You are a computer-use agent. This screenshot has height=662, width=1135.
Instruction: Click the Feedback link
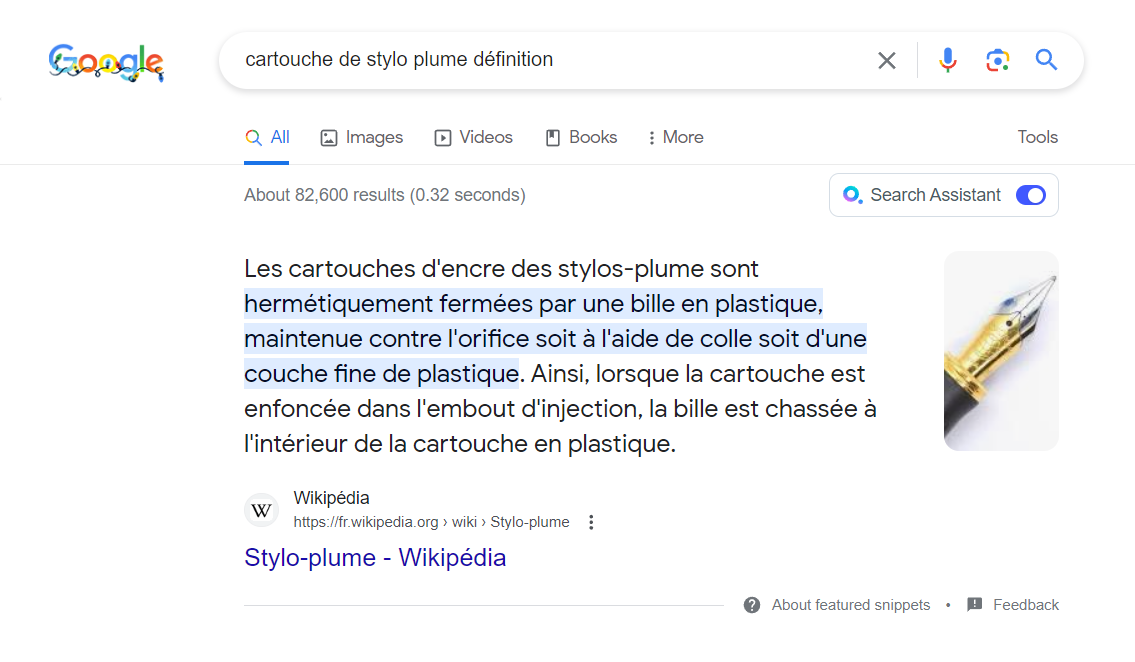[1026, 605]
